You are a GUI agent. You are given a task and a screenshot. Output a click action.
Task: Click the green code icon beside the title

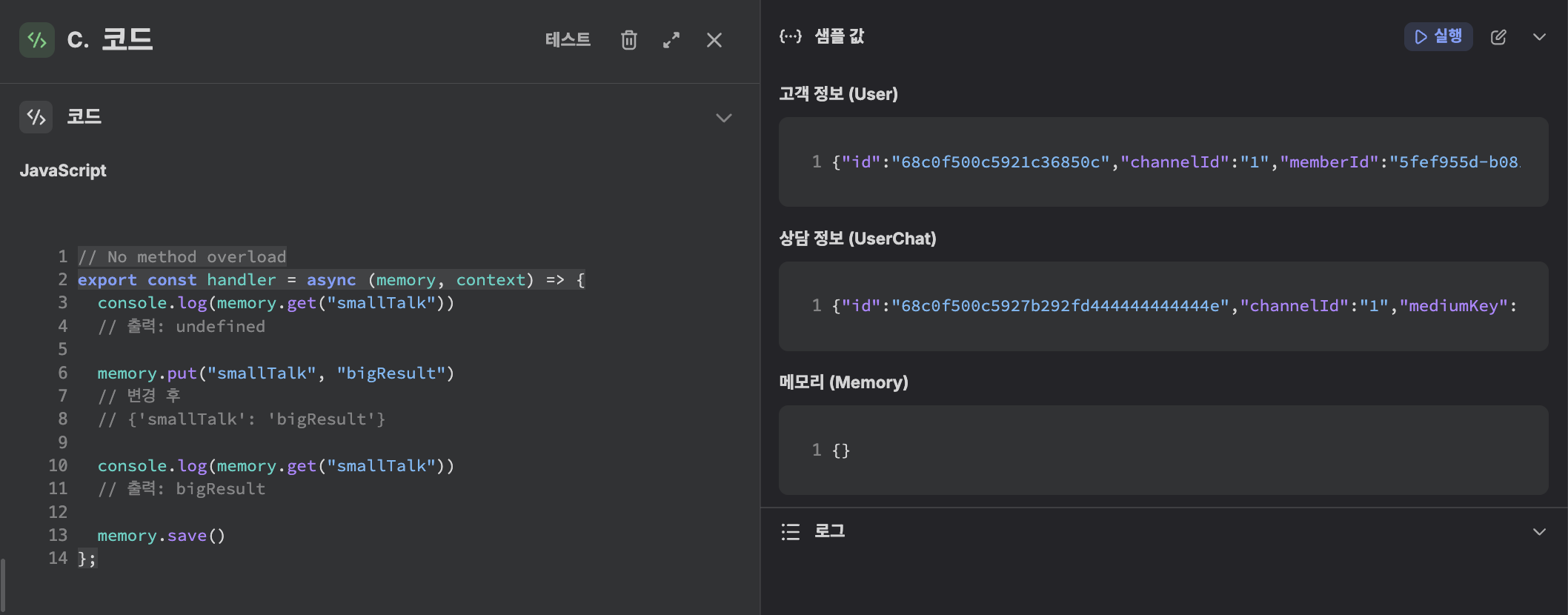(36, 40)
